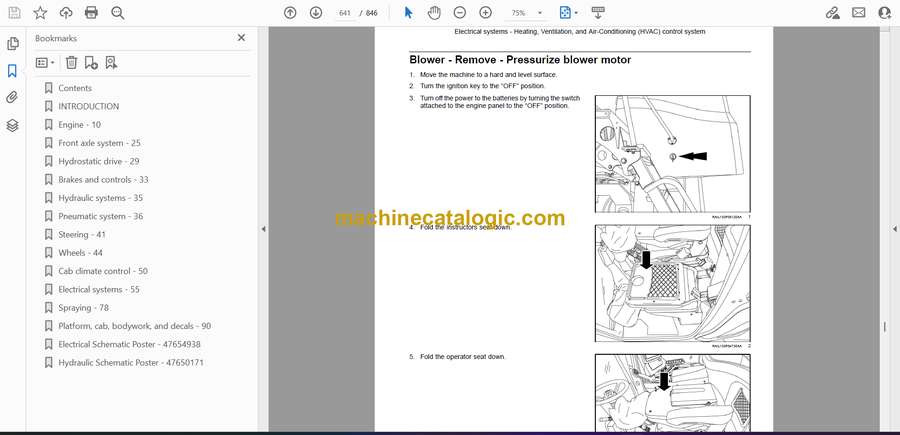Image resolution: width=900 pixels, height=435 pixels.
Task: Click the page number field showing 641
Action: (344, 13)
